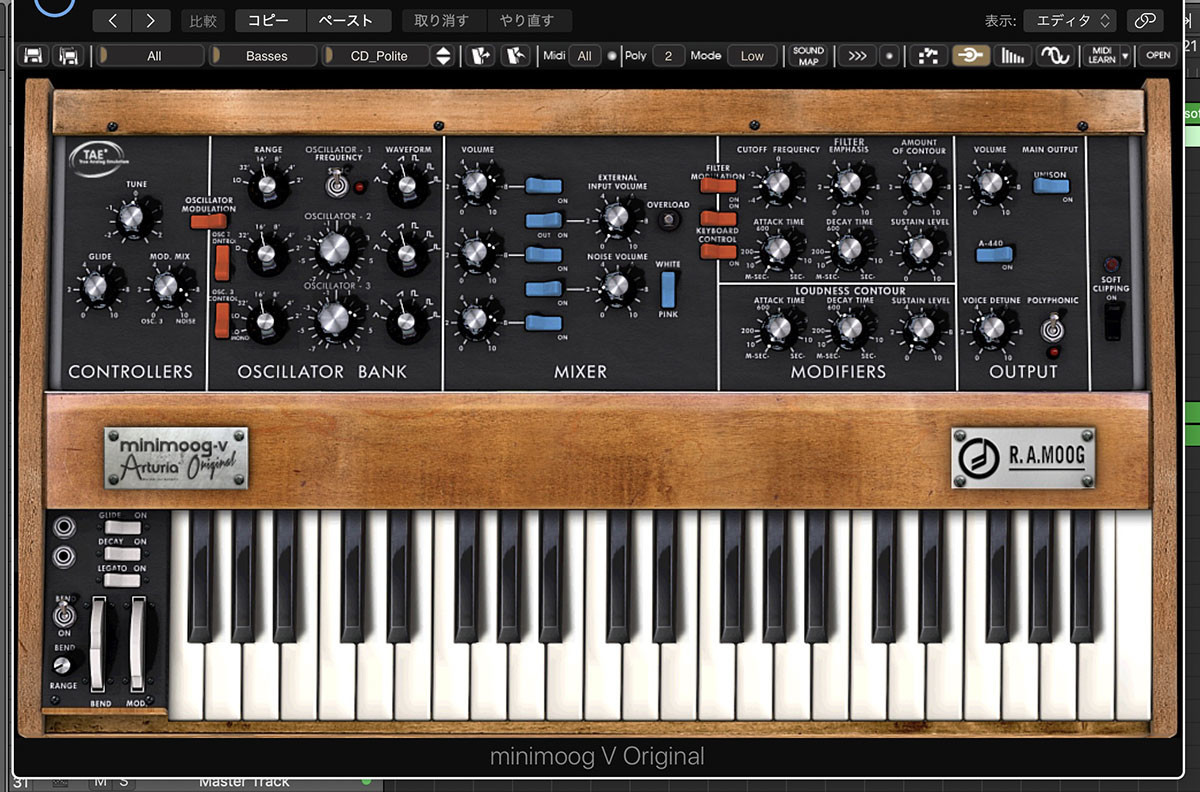
Task: Toggle the Soft Clipping switch
Action: (1113, 322)
